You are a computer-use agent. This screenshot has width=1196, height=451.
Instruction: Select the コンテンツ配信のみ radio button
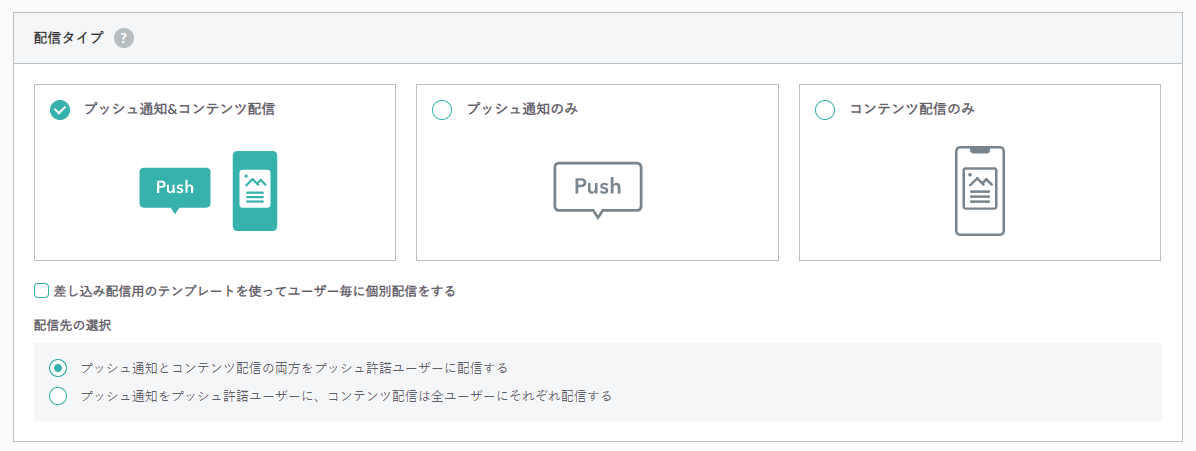point(825,110)
